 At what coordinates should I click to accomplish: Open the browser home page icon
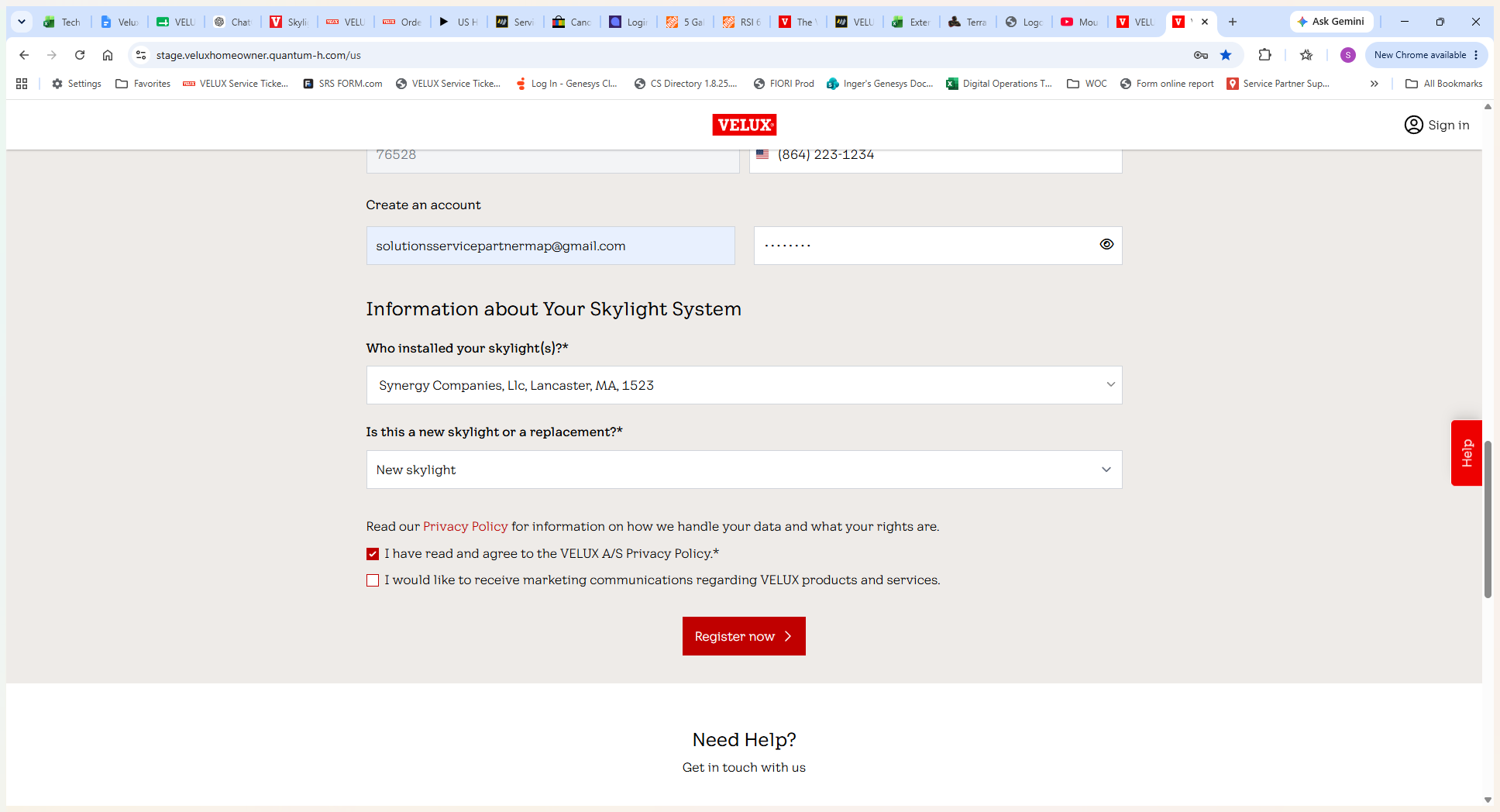pos(108,55)
